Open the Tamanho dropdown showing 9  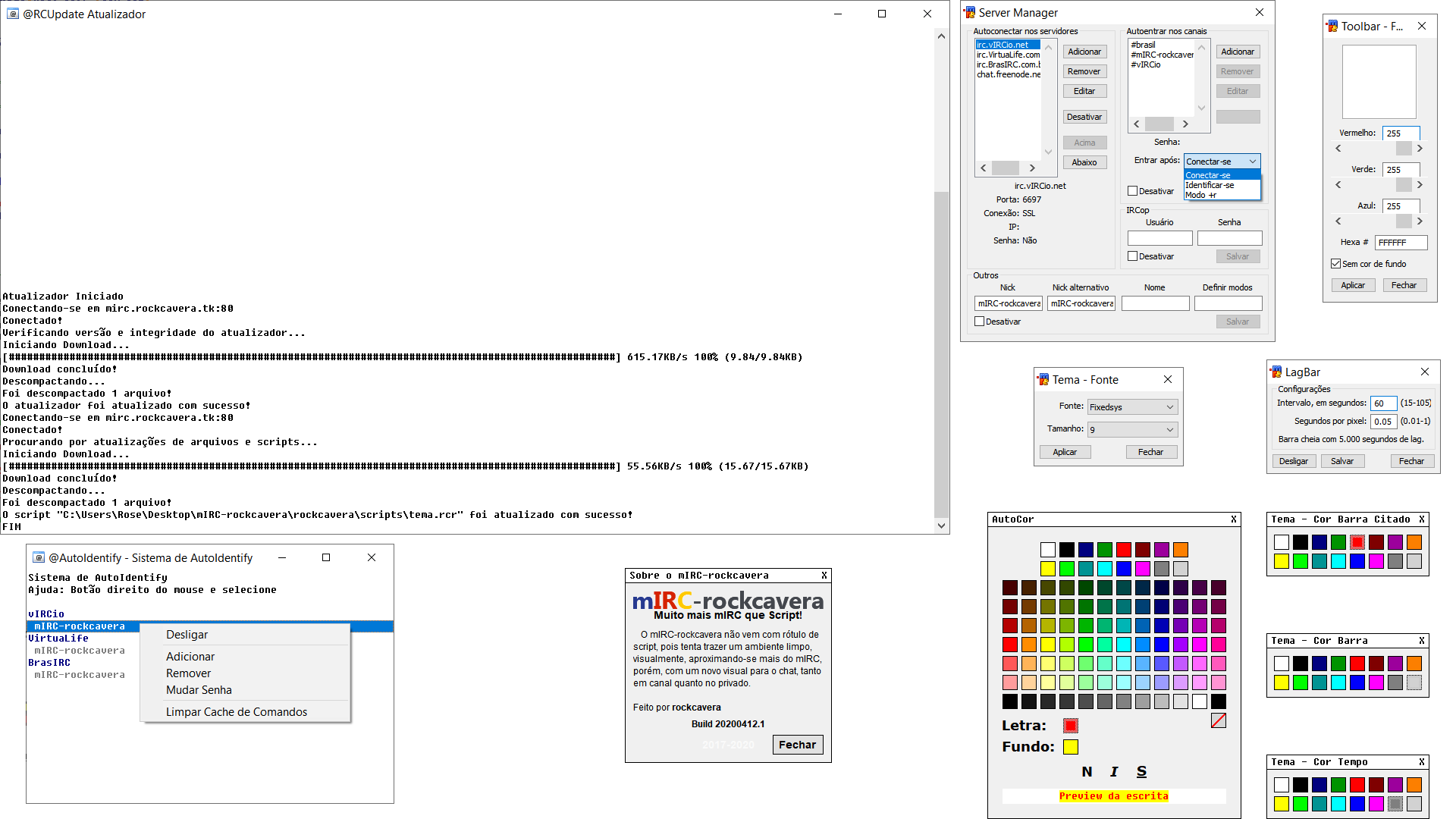tap(1132, 430)
